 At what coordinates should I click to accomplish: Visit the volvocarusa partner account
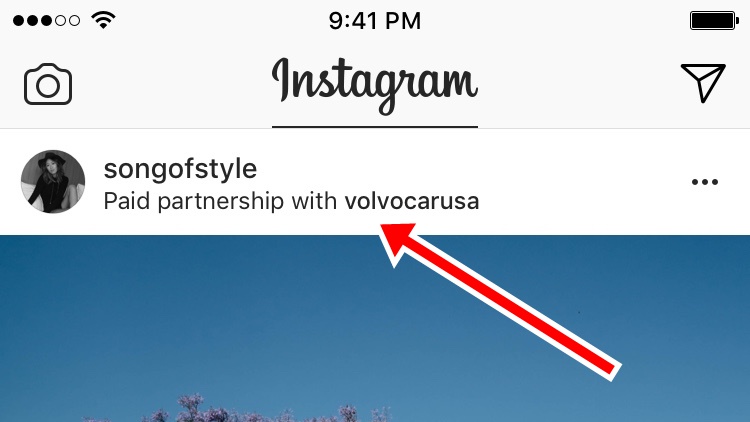click(x=412, y=201)
